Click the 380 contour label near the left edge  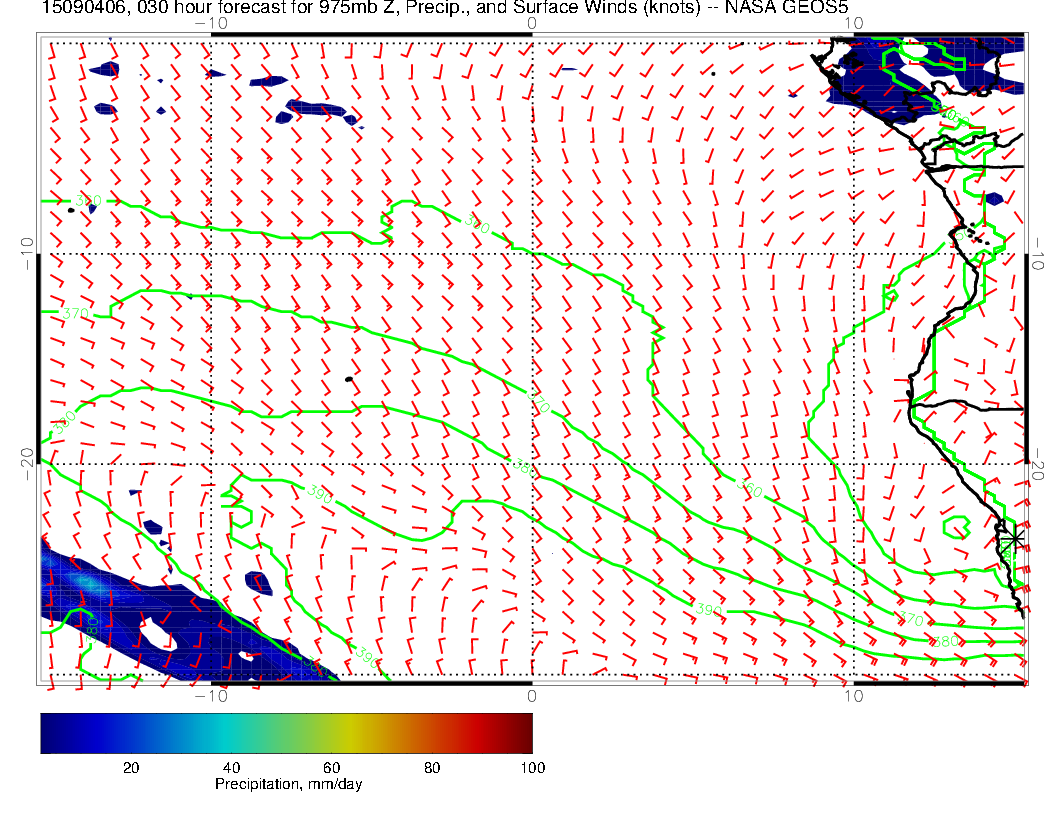[x=64, y=422]
